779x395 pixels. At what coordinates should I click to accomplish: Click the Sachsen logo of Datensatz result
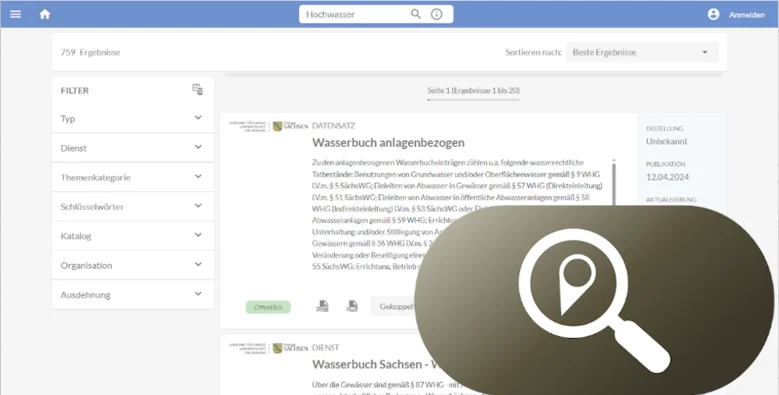click(290, 126)
